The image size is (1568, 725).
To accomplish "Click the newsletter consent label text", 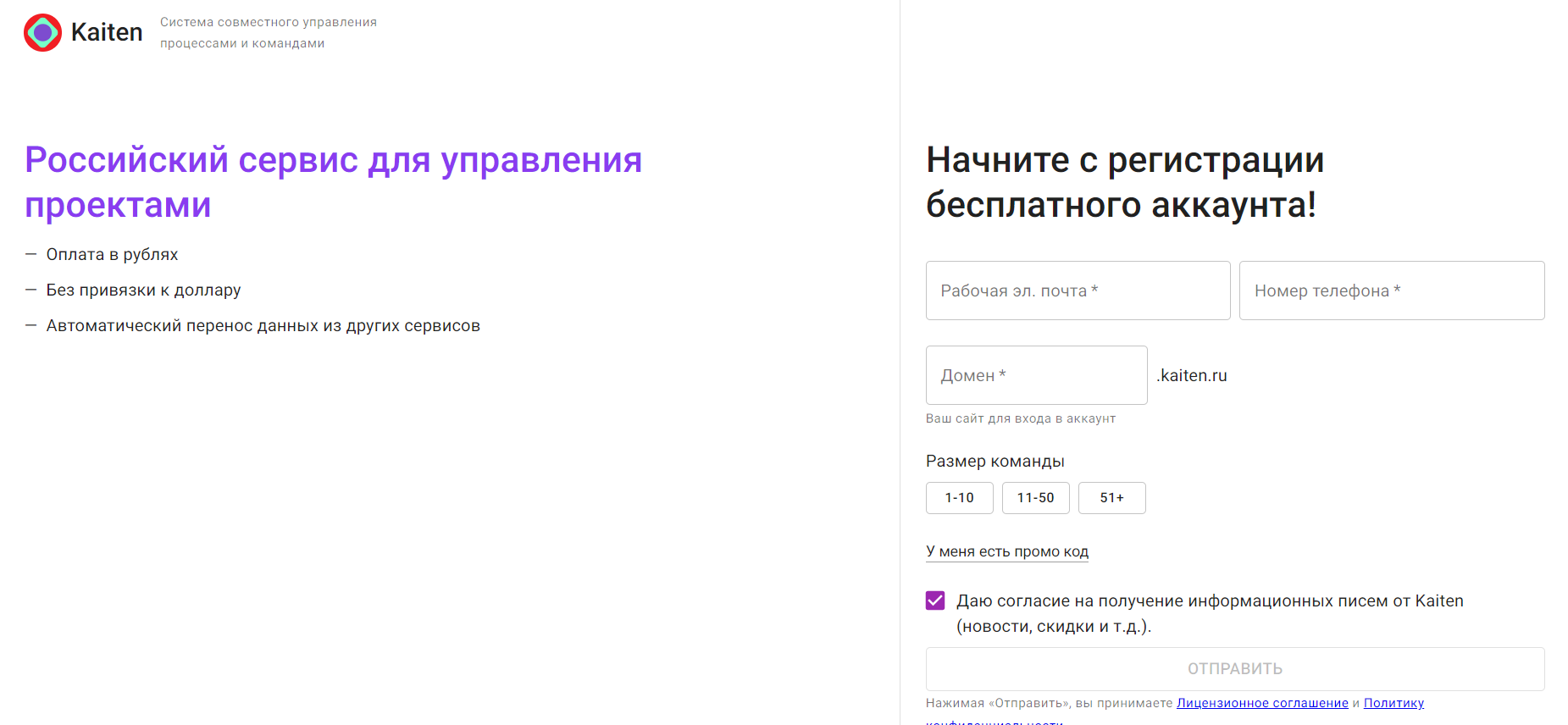I will [x=1210, y=613].
